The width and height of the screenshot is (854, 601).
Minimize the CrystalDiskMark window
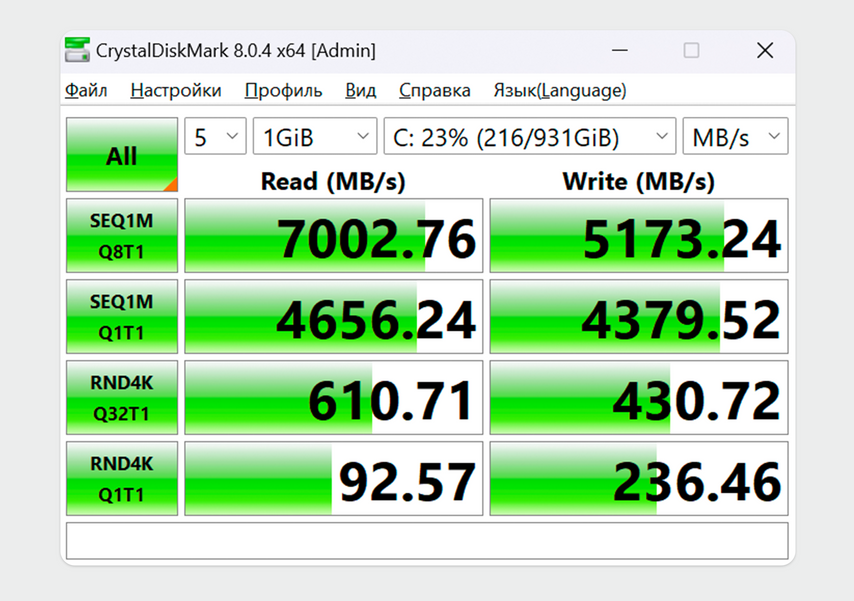point(619,51)
